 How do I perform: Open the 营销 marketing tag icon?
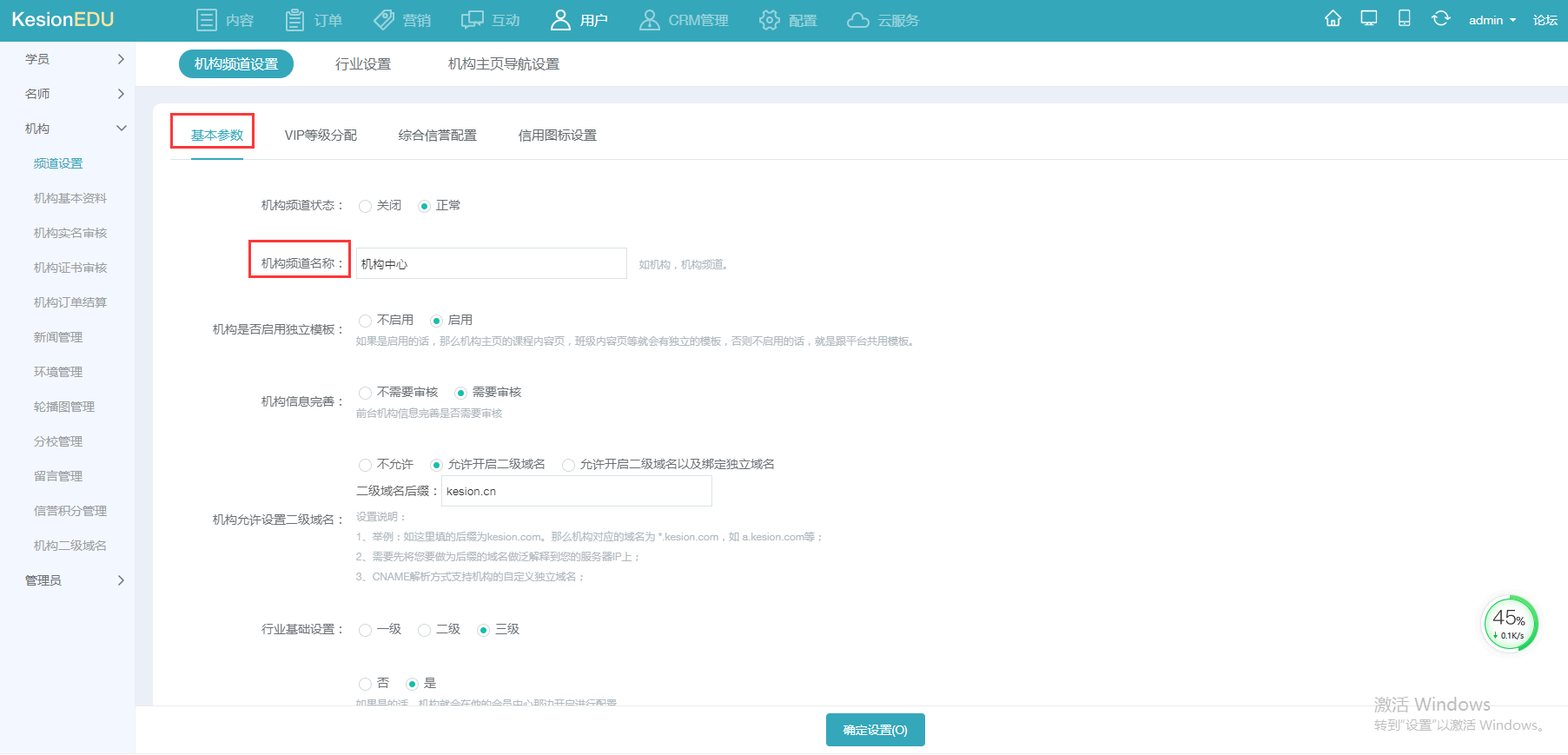pyautogui.click(x=384, y=20)
